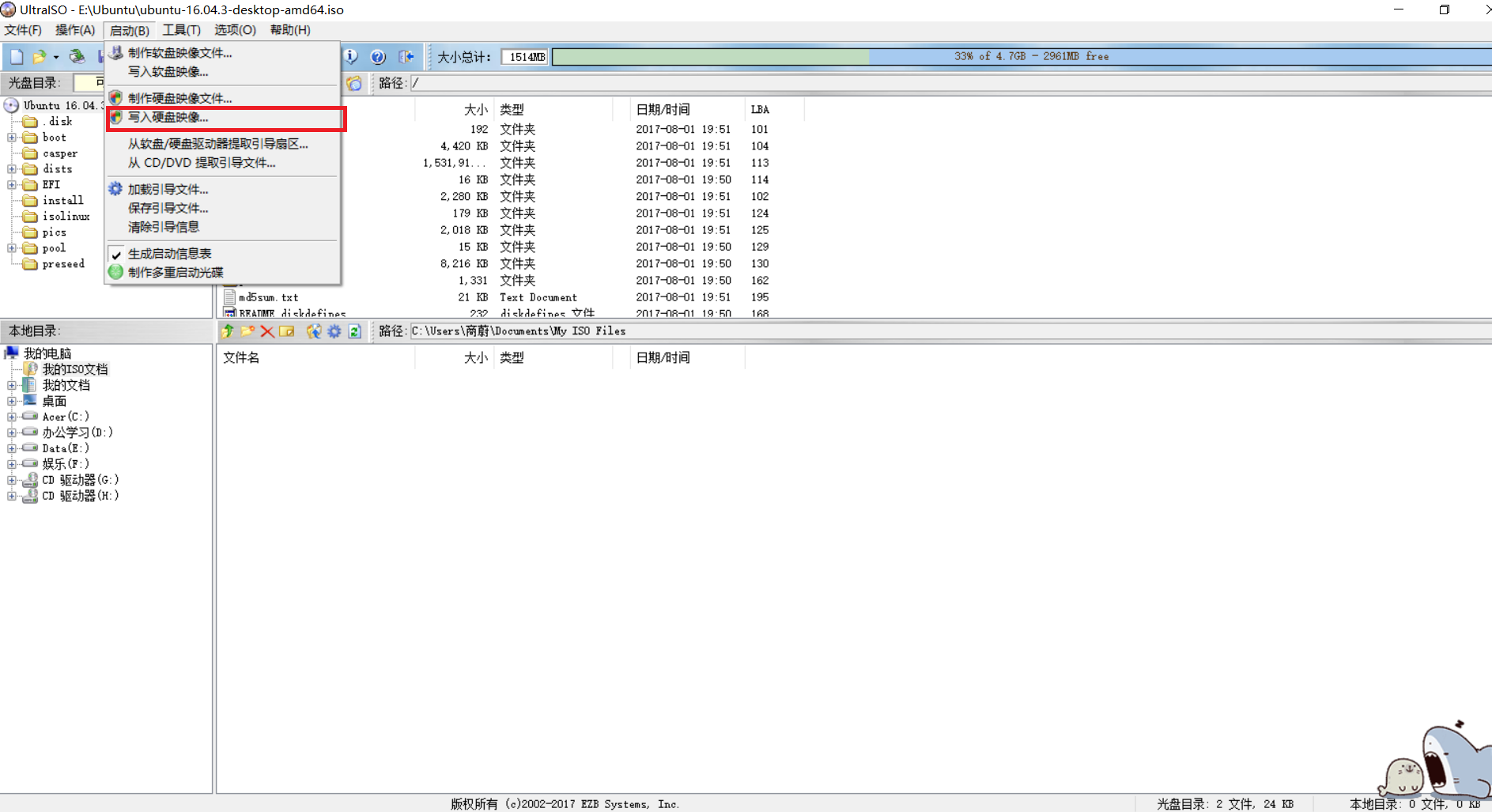Viewport: 1492px width, 812px height.
Task: Click the green up-folder icon in local toolbar
Action: click(228, 331)
